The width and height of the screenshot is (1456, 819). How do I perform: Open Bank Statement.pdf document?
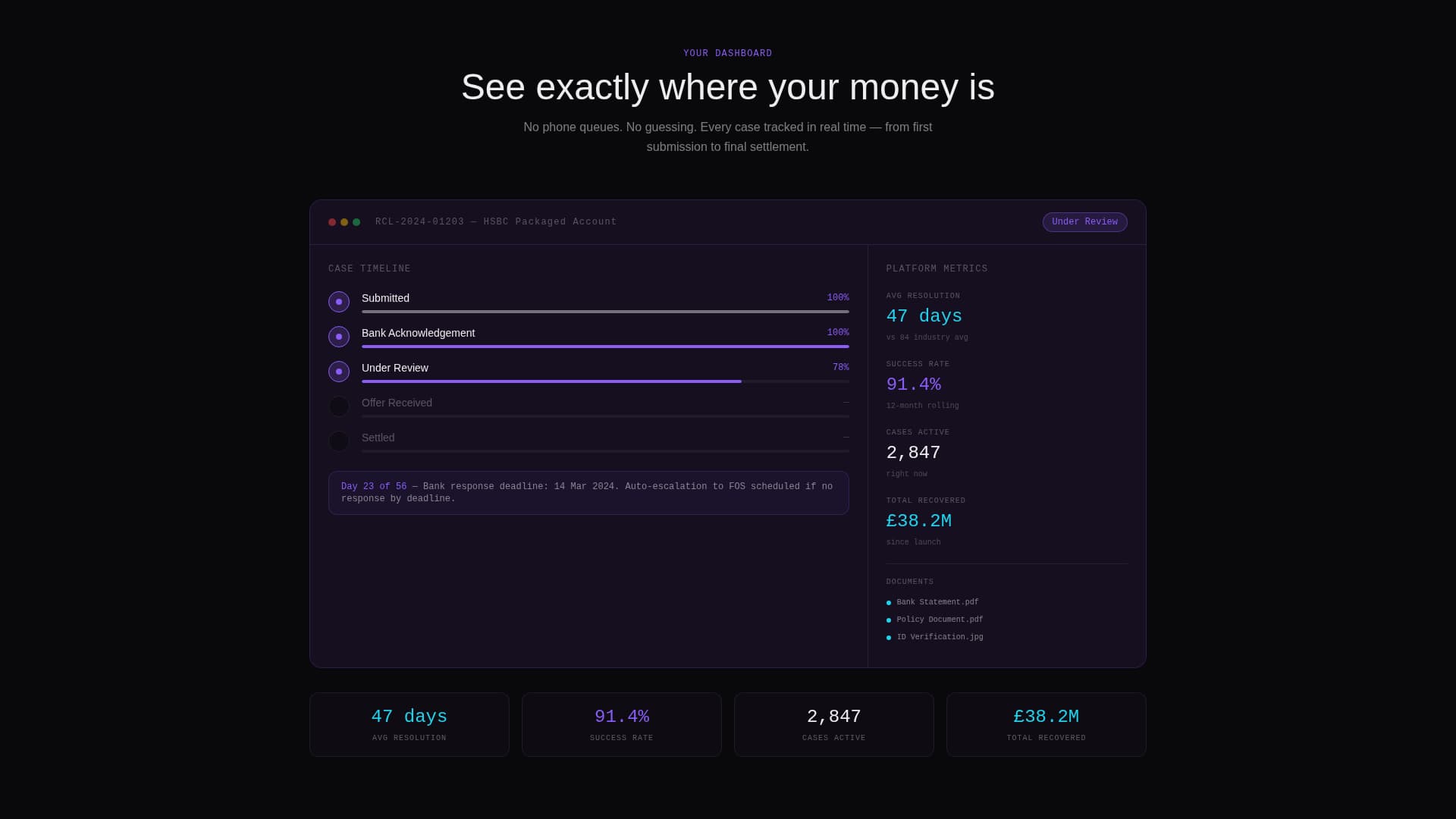[937, 602]
